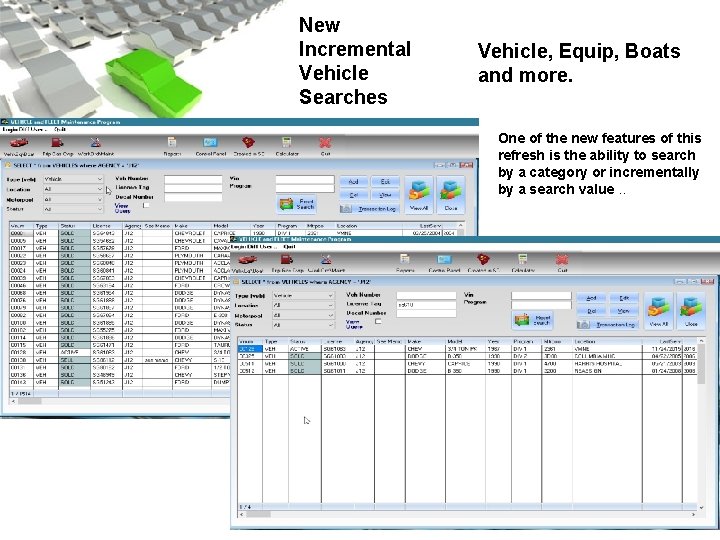This screenshot has height=540, width=720.
Task: Click gas pump trip icon in back window
Action: (57, 143)
